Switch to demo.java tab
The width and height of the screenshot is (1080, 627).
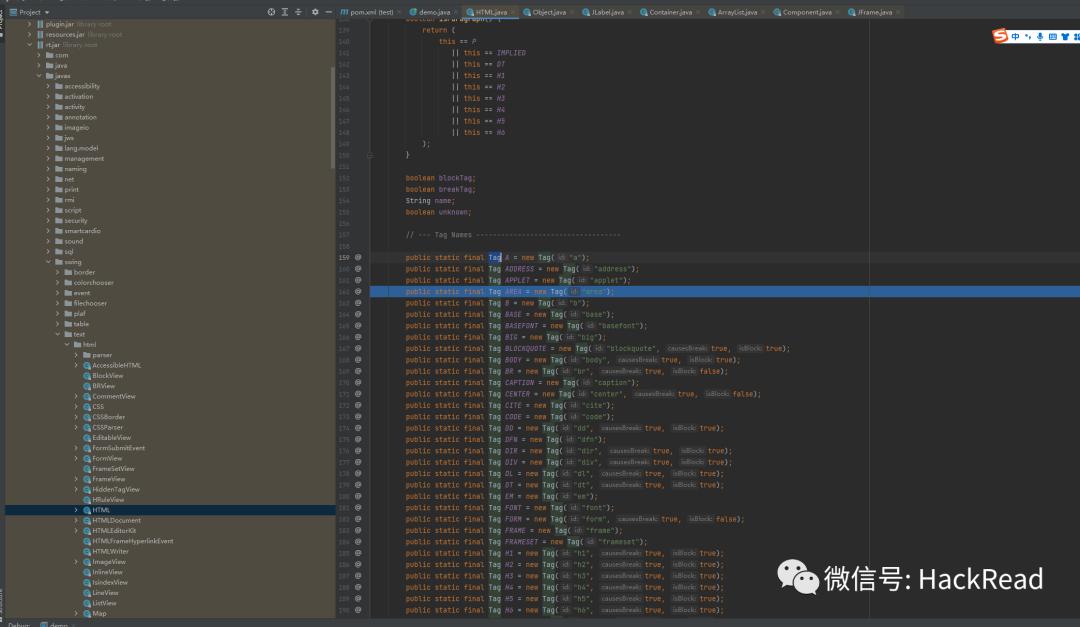(x=434, y=12)
